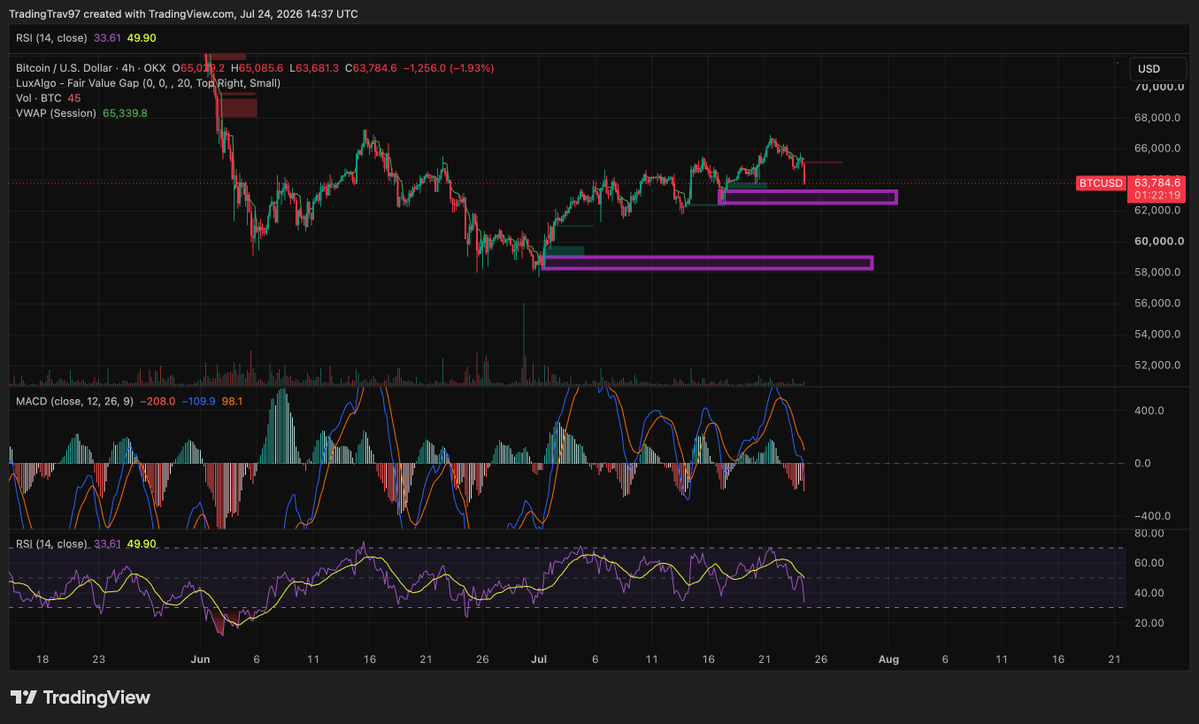This screenshot has width=1199, height=724.
Task: Click the Aug label on the time axis
Action: tap(889, 659)
